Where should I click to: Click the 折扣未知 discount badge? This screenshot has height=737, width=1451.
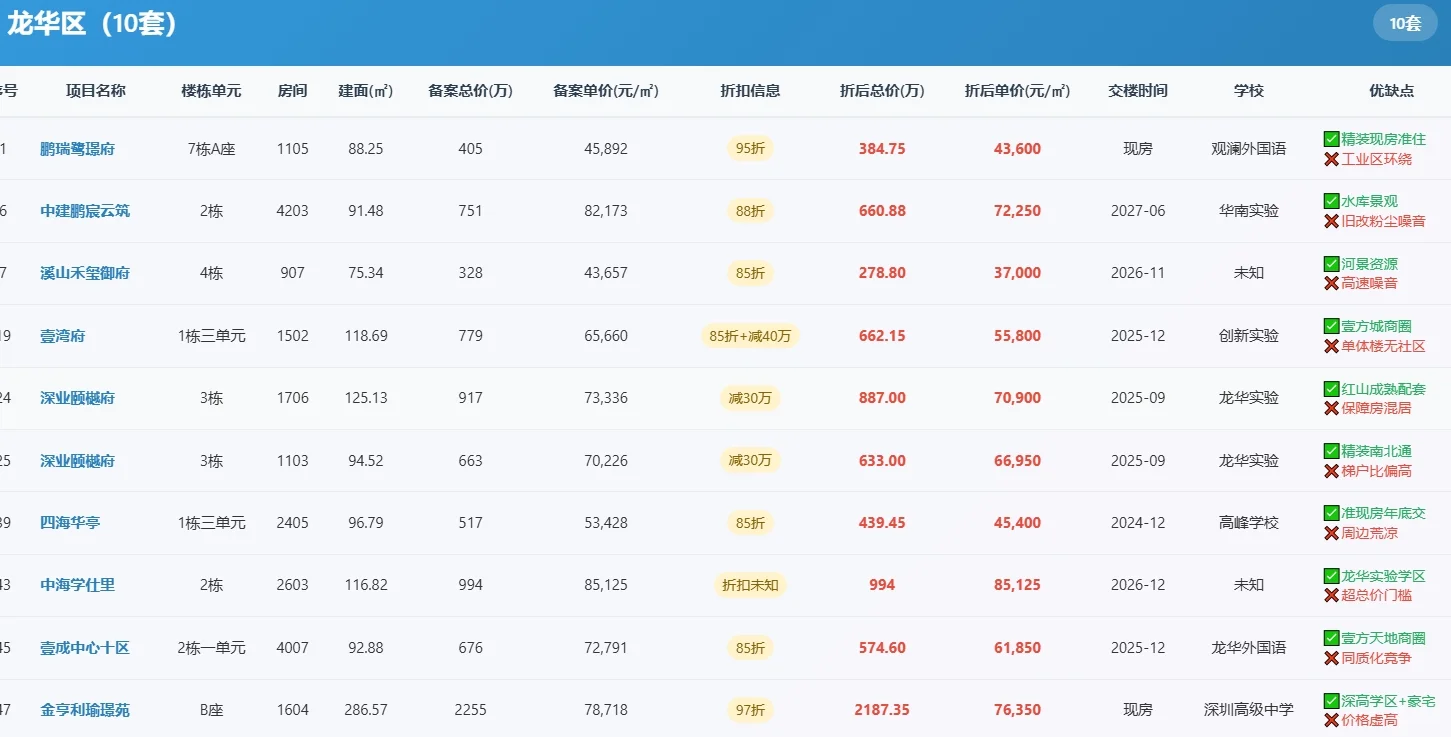click(750, 585)
